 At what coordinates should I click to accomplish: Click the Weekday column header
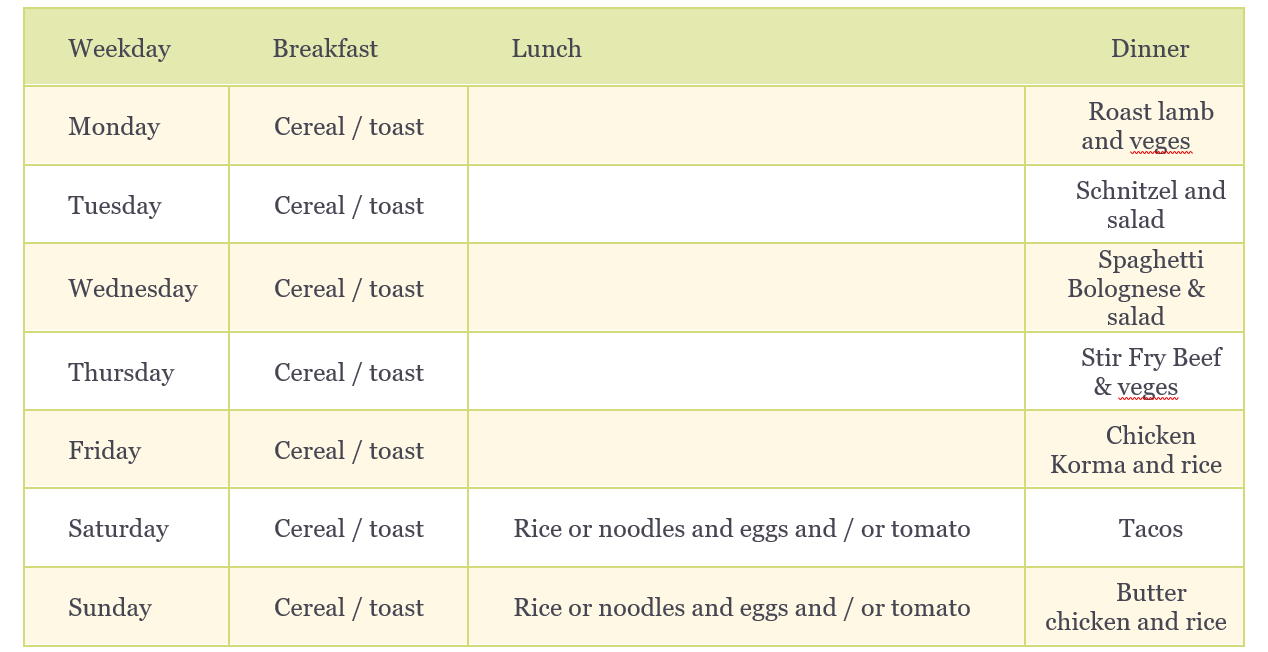(119, 48)
